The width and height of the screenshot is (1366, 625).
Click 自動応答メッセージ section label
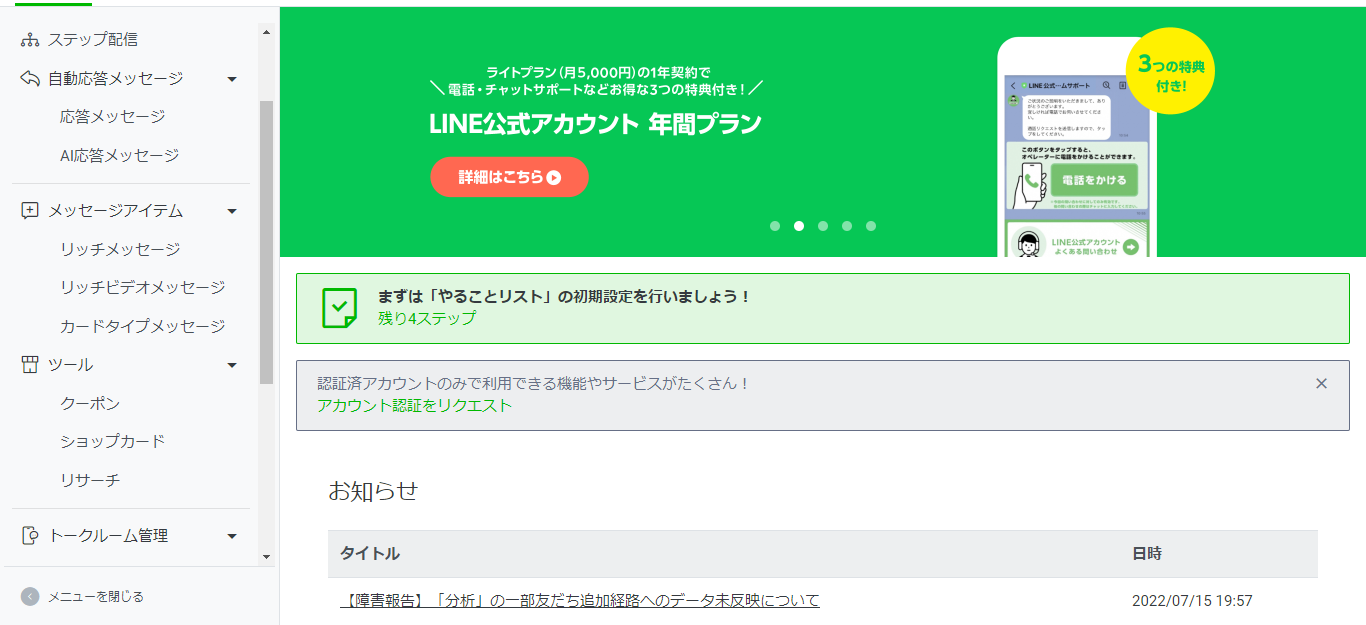pos(116,79)
